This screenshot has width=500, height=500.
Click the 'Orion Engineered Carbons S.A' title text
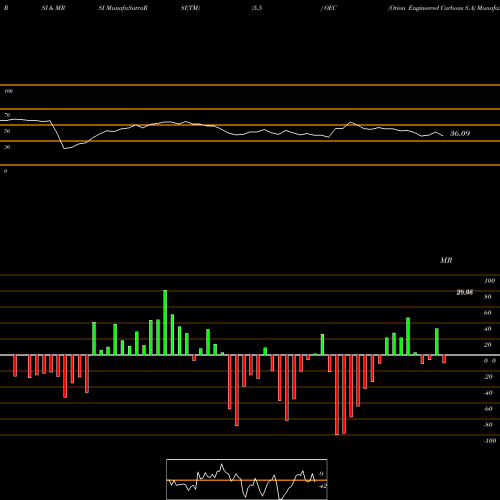click(431, 8)
